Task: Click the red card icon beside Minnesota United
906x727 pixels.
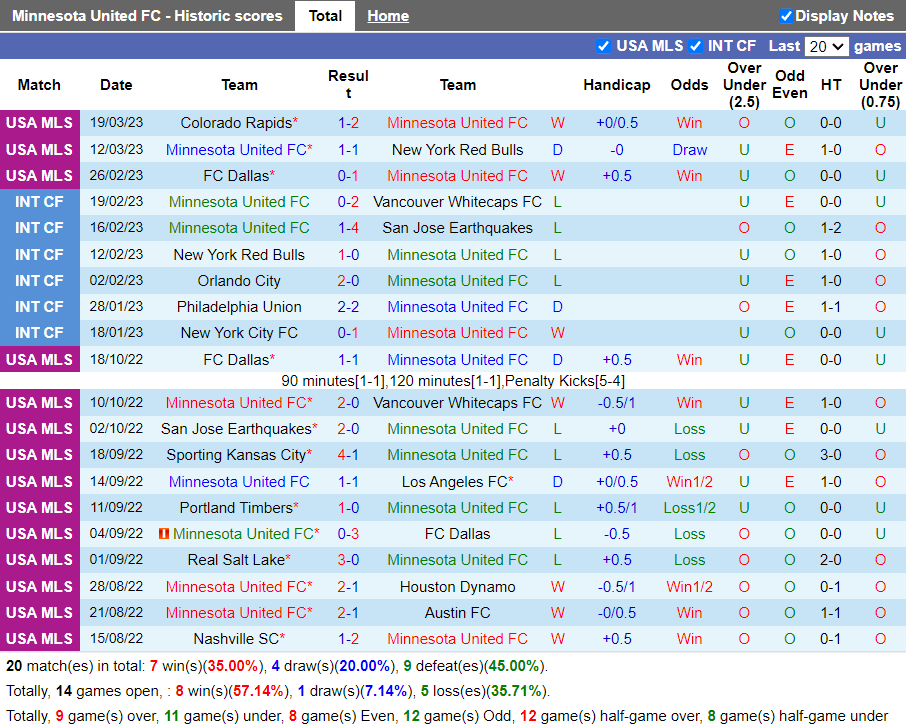Action: click(x=165, y=534)
